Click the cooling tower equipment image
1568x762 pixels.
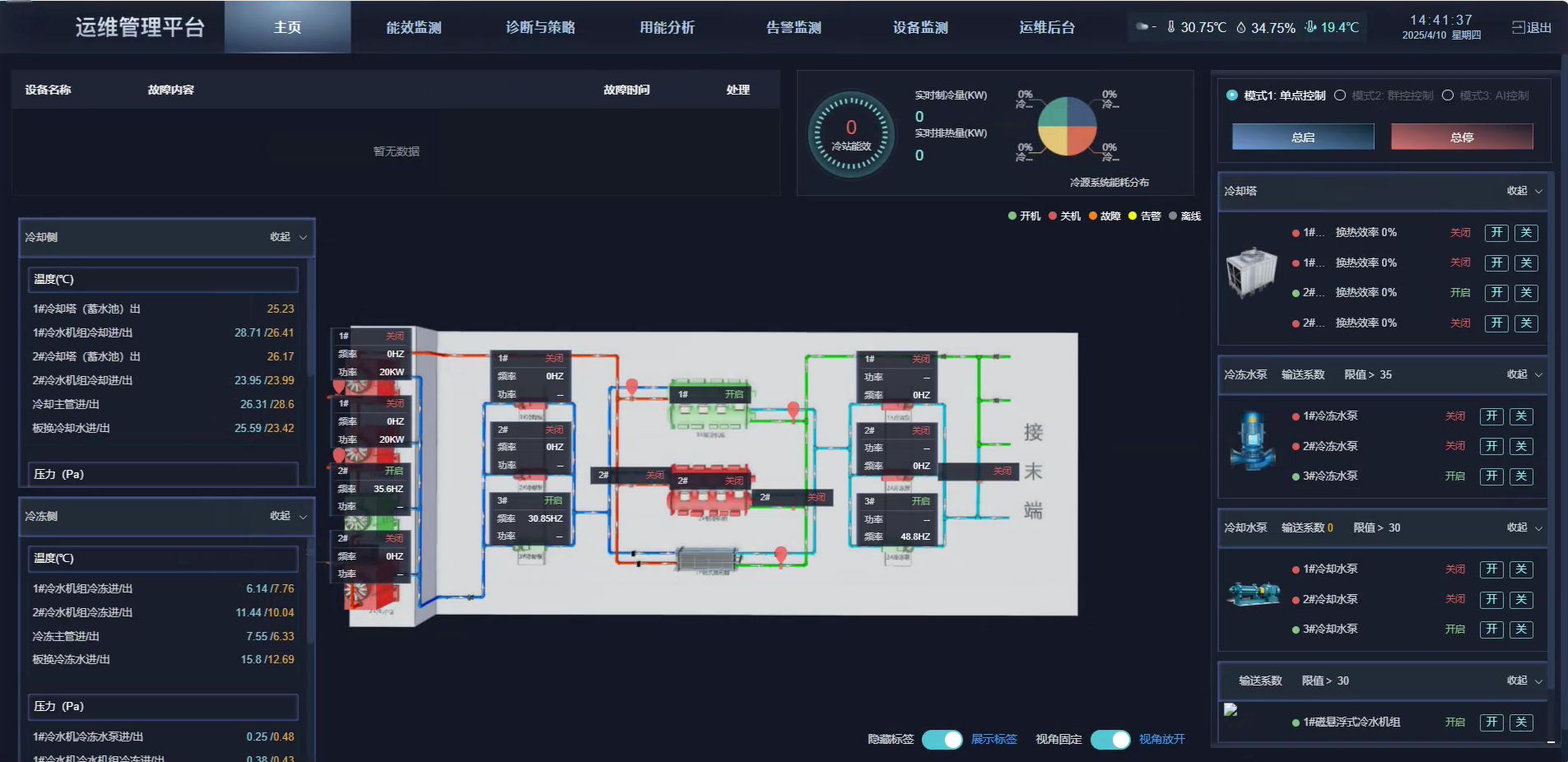tap(1251, 272)
